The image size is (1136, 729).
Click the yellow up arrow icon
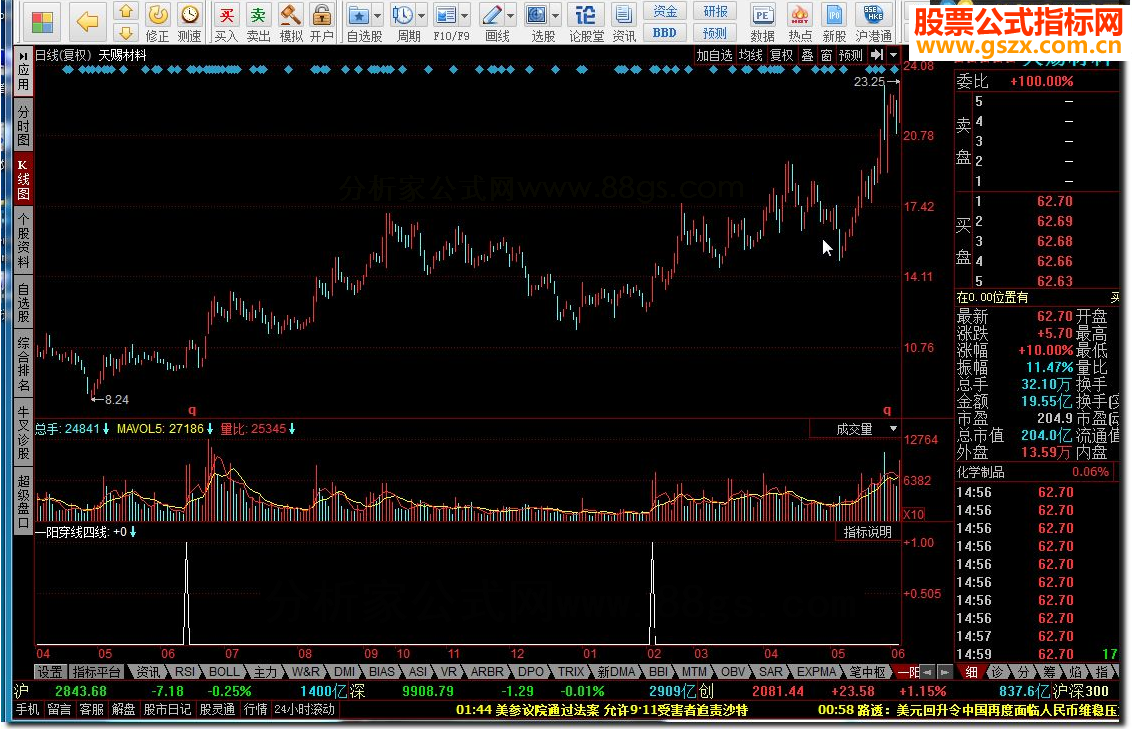tap(126, 12)
